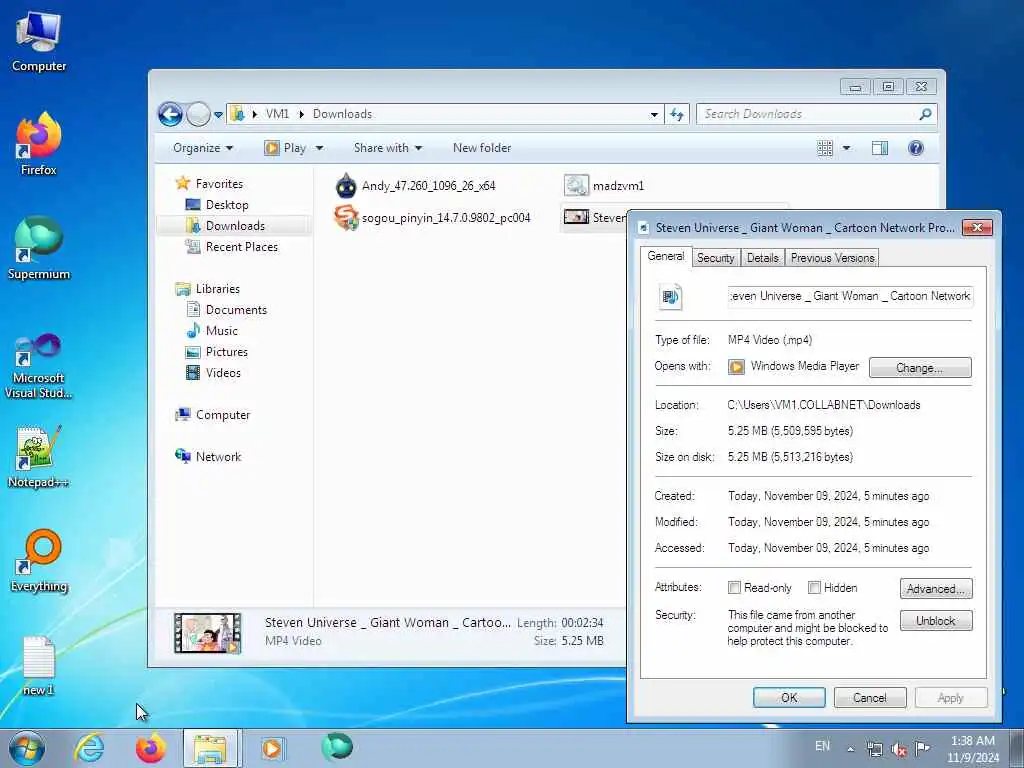Open Internet Explorer from the taskbar
Viewport: 1024px width, 768px height.
coord(88,748)
